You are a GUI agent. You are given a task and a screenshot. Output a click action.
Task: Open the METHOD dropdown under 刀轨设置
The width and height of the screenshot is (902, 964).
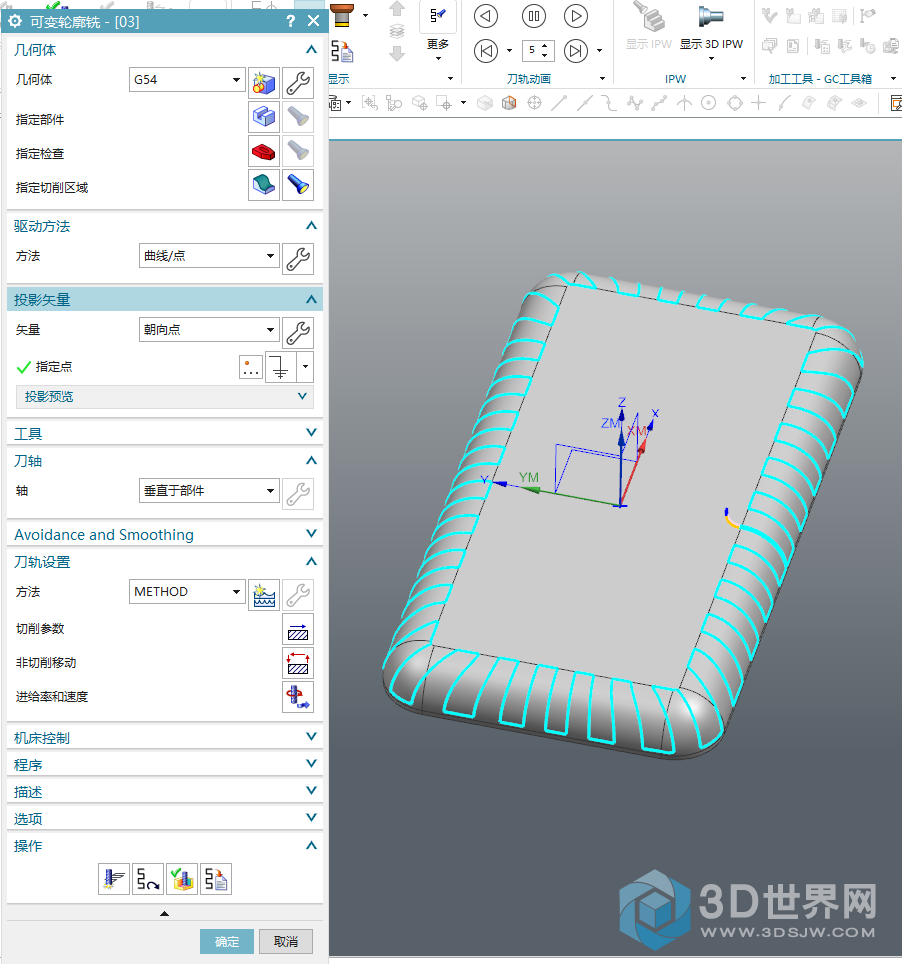point(187,591)
